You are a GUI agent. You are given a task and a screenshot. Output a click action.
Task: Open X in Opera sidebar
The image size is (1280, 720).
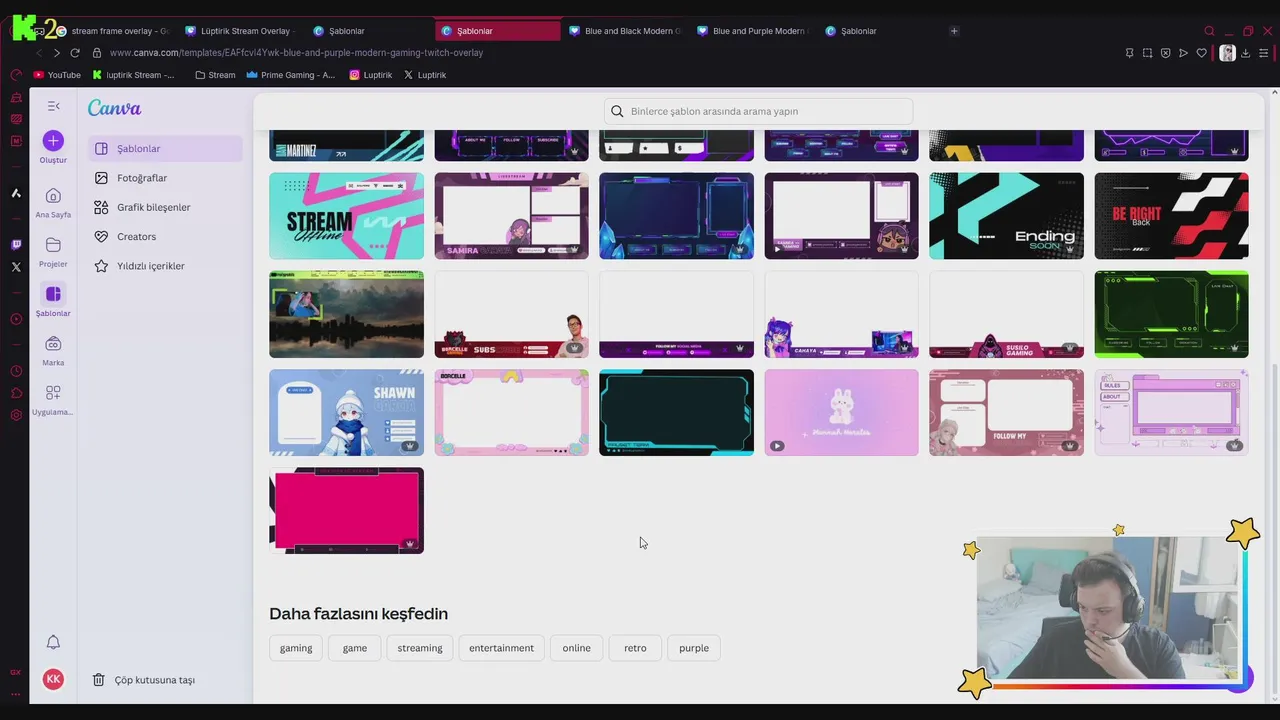(16, 267)
